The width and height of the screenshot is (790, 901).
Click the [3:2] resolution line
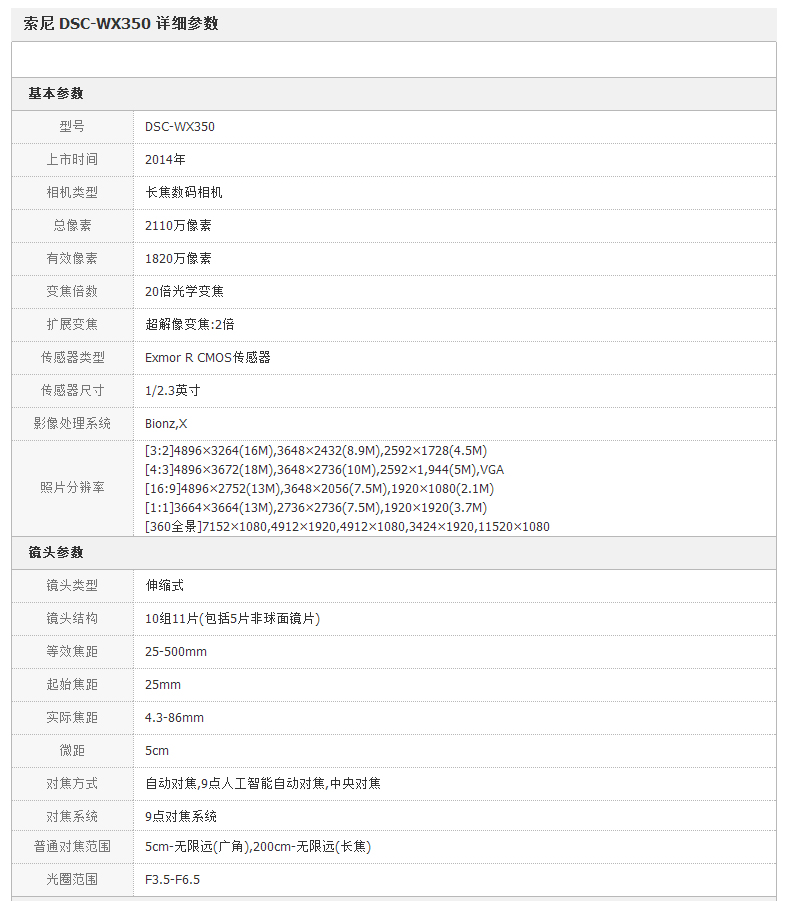click(x=316, y=450)
